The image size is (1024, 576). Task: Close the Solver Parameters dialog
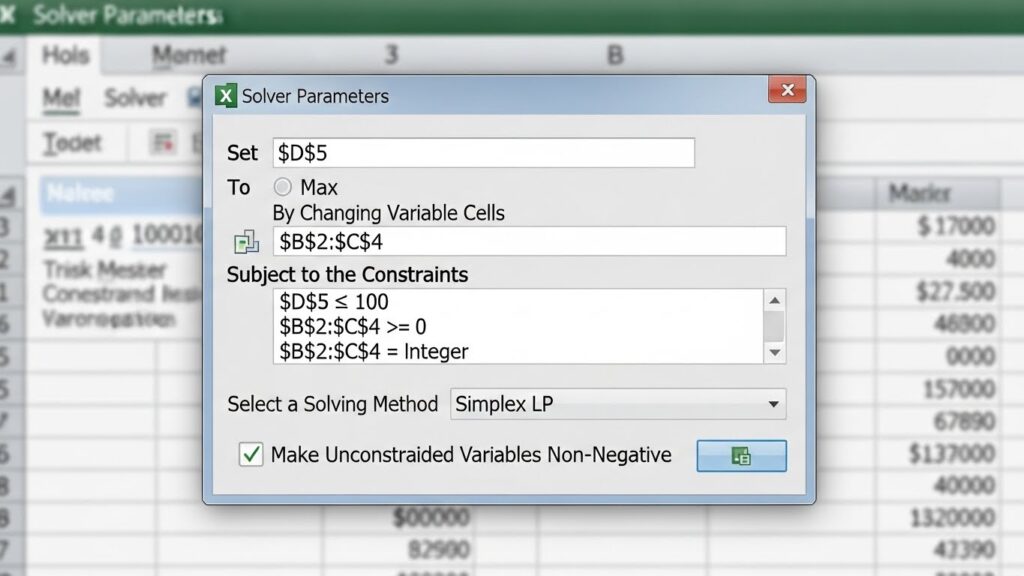click(x=787, y=90)
